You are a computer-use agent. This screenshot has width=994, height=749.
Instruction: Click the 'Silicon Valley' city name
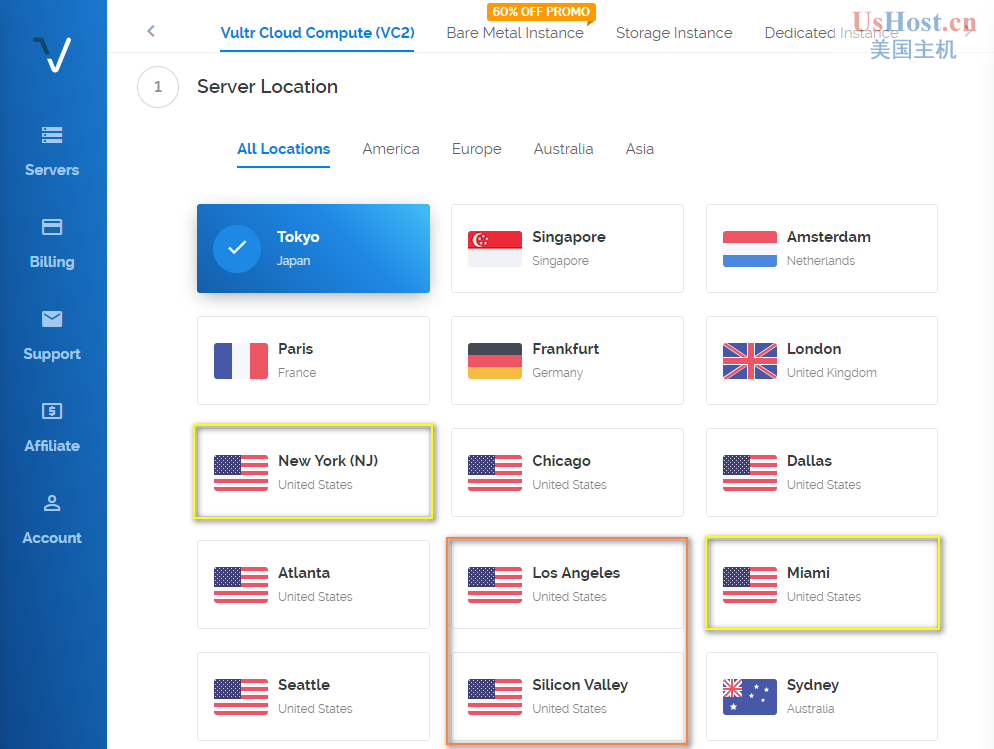pos(580,685)
